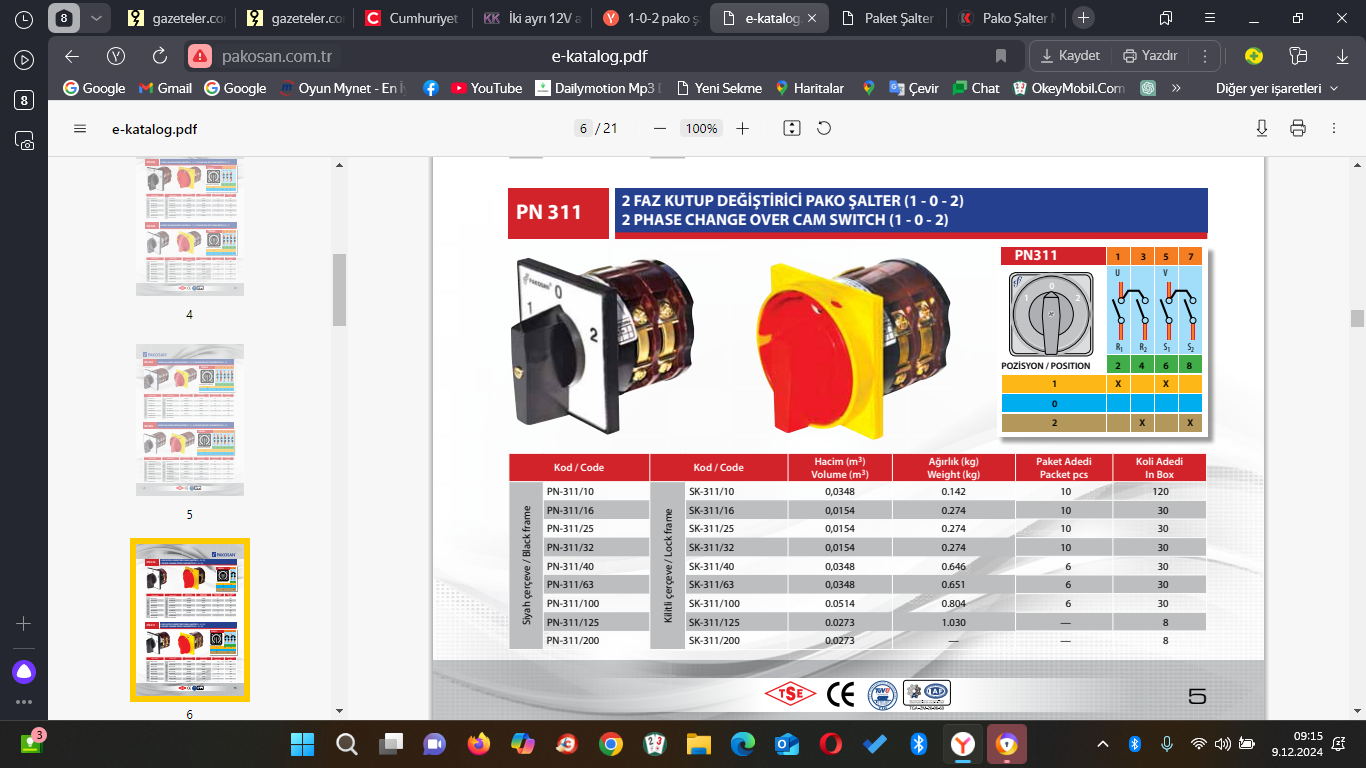Click the 100% zoom level field

coord(701,128)
